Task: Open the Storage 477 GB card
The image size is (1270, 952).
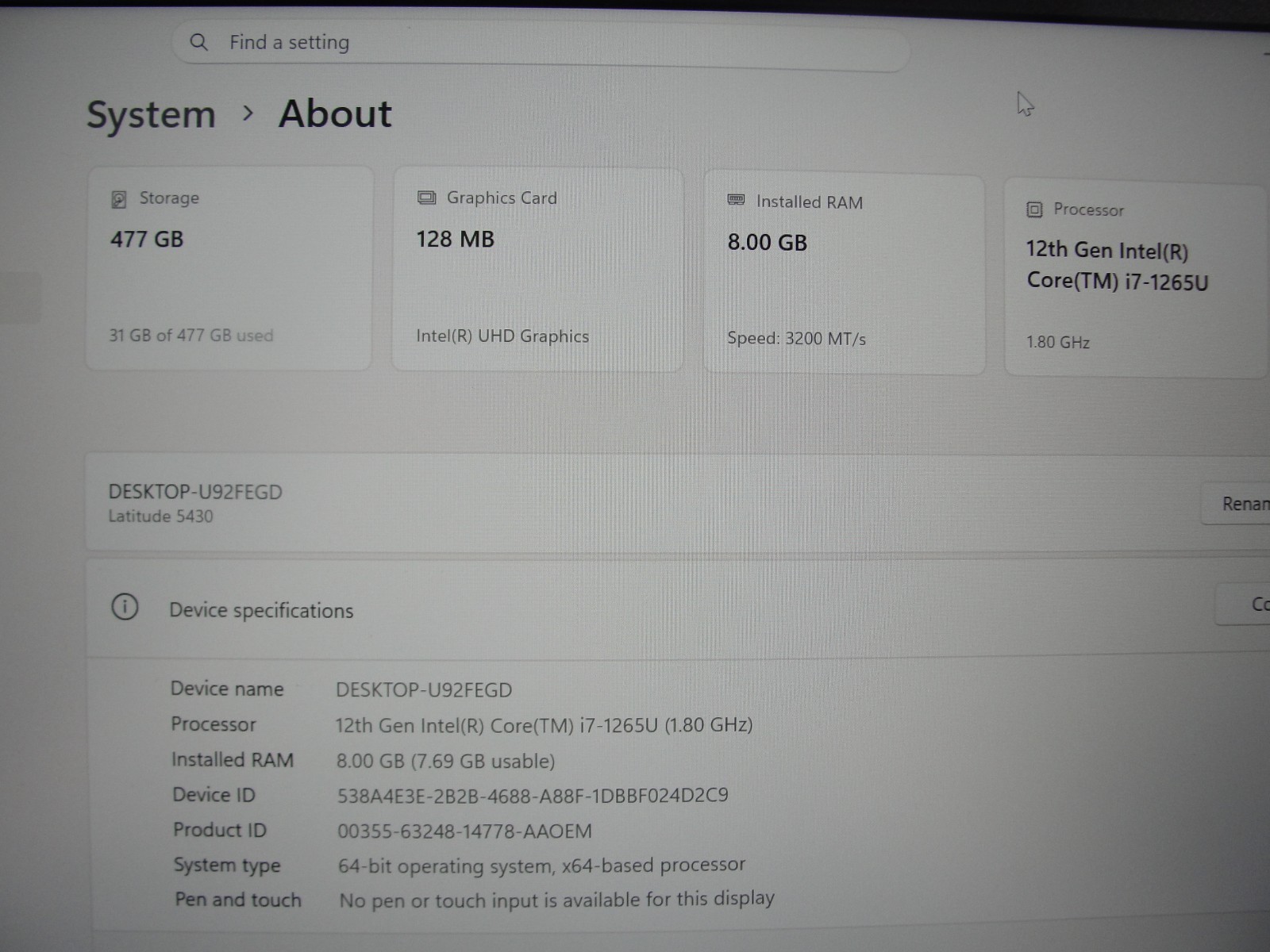Action: (229, 269)
